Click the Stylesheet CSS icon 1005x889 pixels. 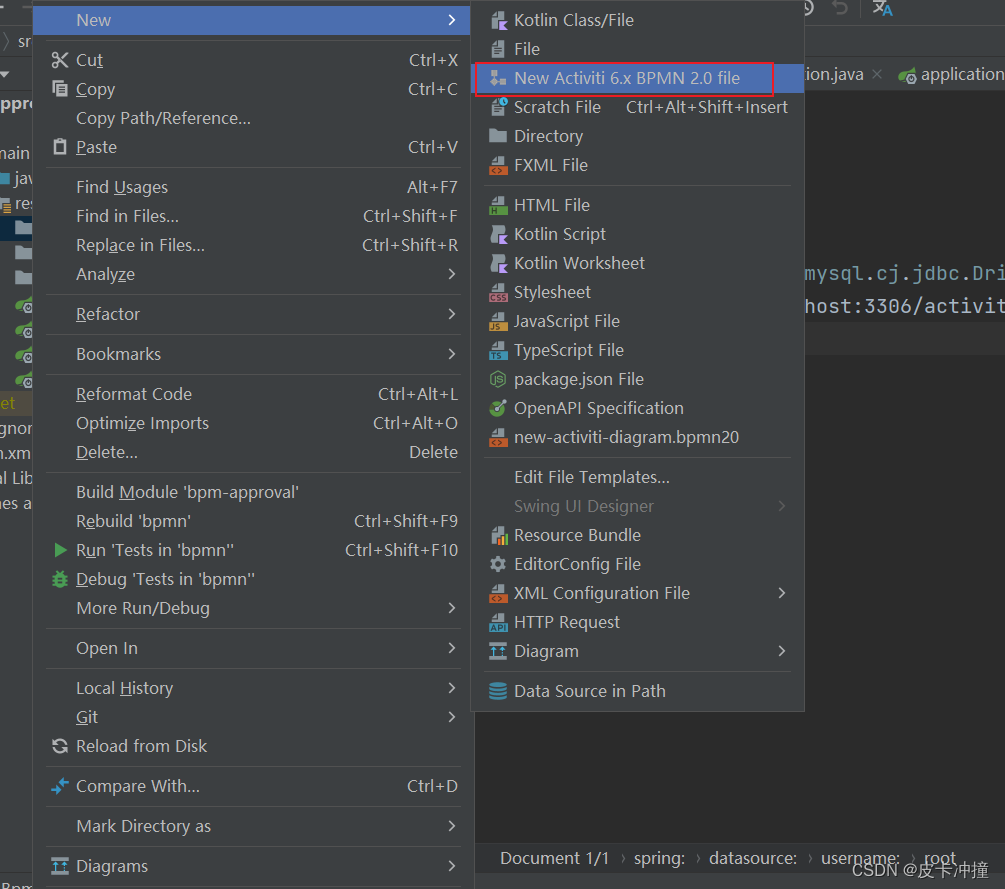coord(498,292)
